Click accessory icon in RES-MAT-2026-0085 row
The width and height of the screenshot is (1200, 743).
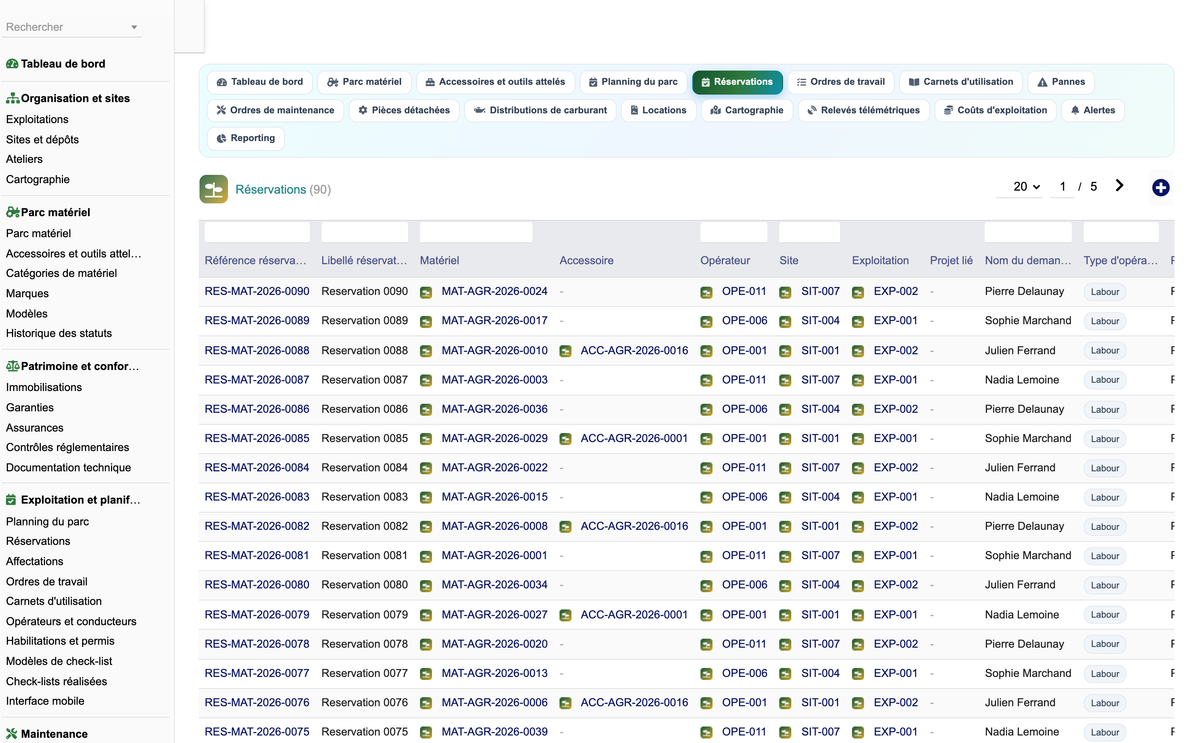[x=565, y=439]
